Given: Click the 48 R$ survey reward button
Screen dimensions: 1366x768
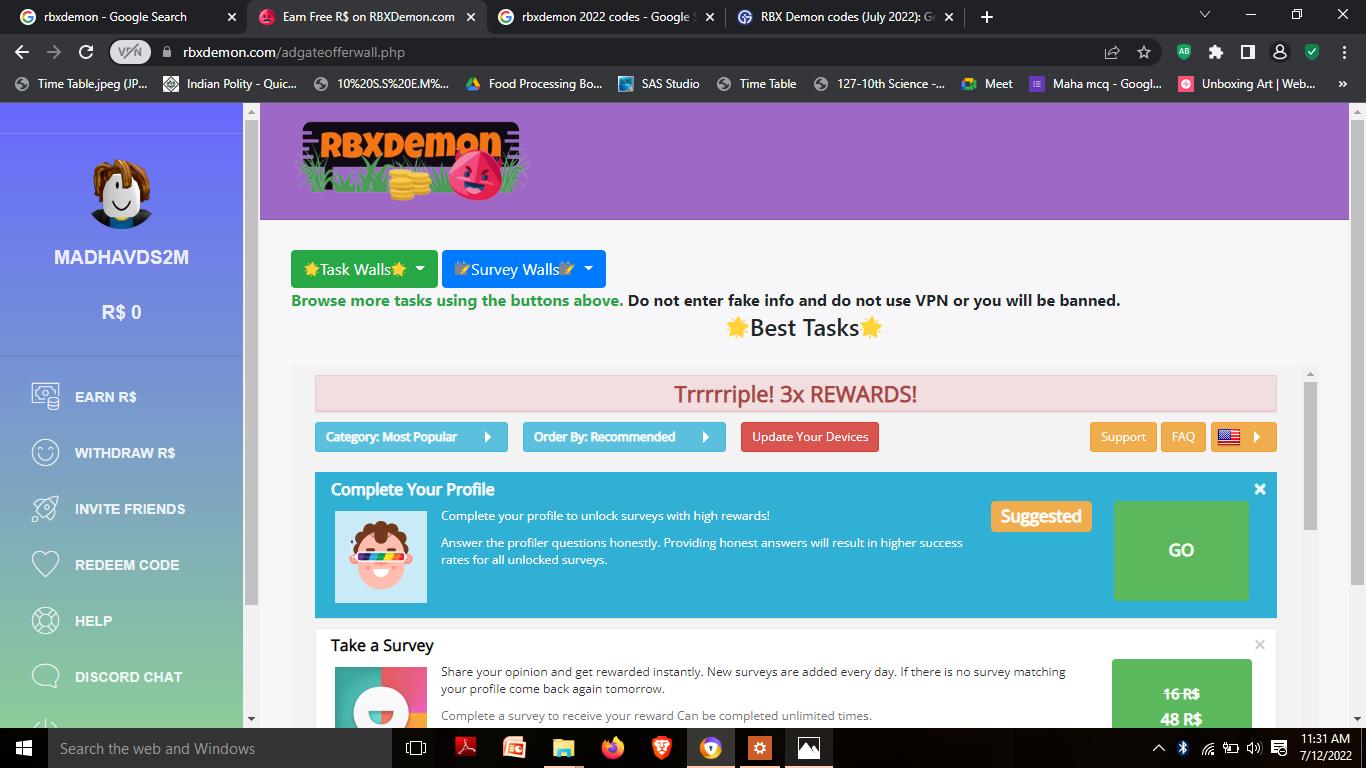Looking at the screenshot, I should (1181, 694).
